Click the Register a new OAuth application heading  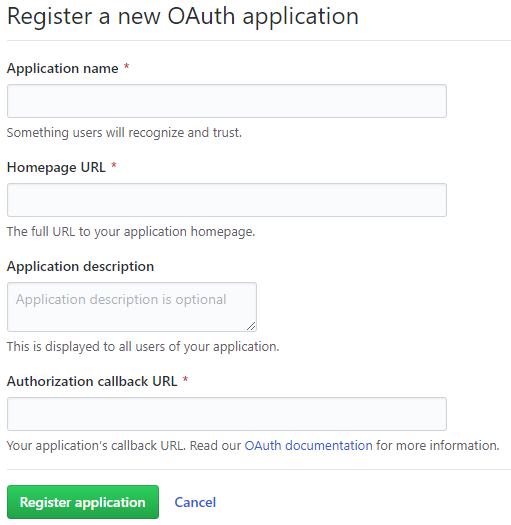[183, 16]
